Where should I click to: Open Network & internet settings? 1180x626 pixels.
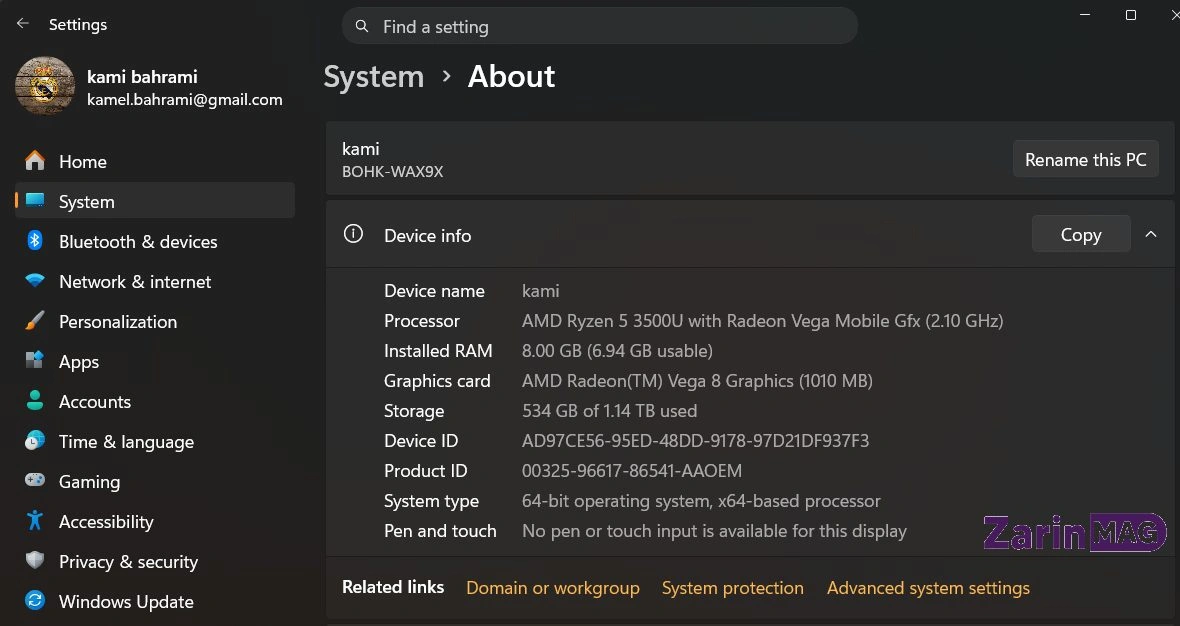point(155,281)
